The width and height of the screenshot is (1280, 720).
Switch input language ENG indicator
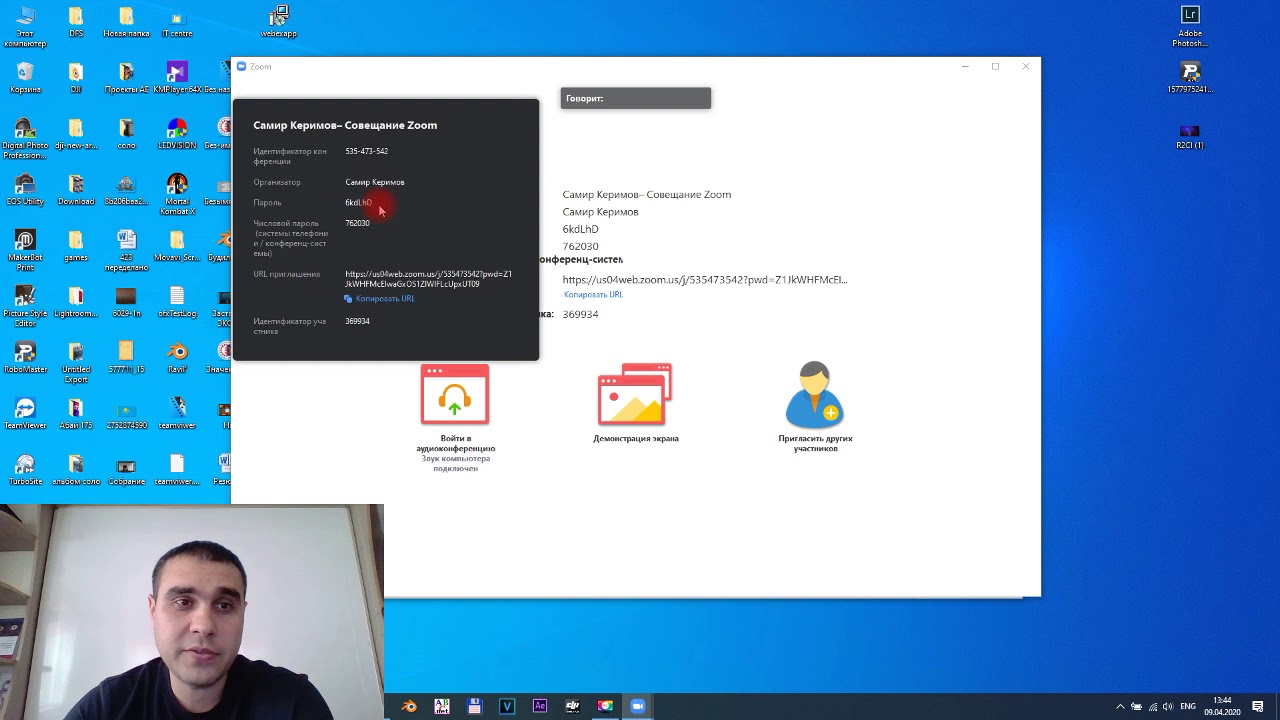coord(1188,707)
